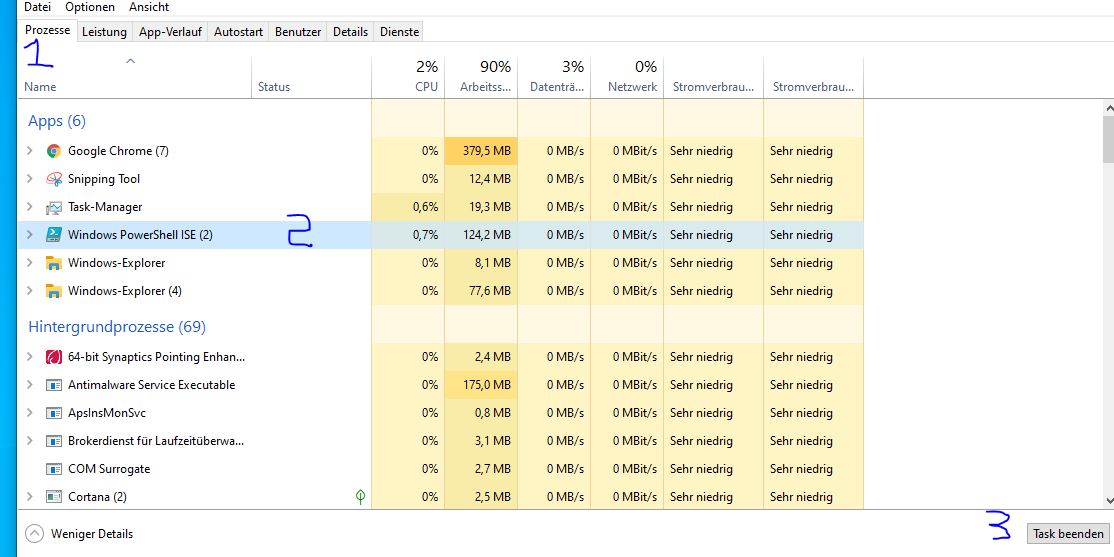
Task: Open the Dienste tab
Action: tap(399, 32)
